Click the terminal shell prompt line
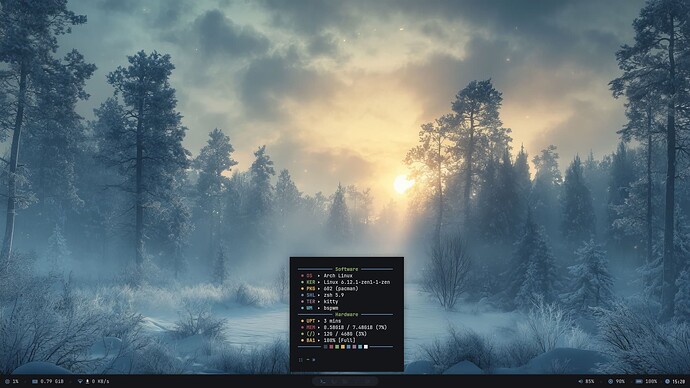Screen dimensions: 690x388 tap(307, 360)
